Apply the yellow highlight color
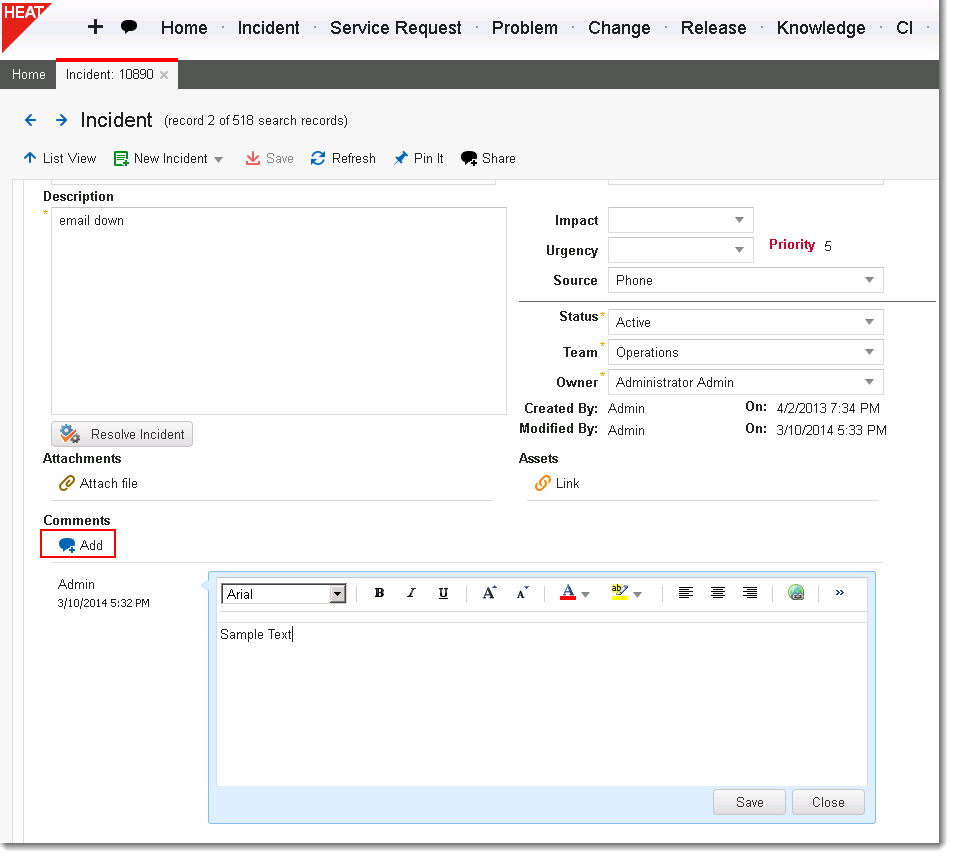Screen dimensions: 954x858 619,593
